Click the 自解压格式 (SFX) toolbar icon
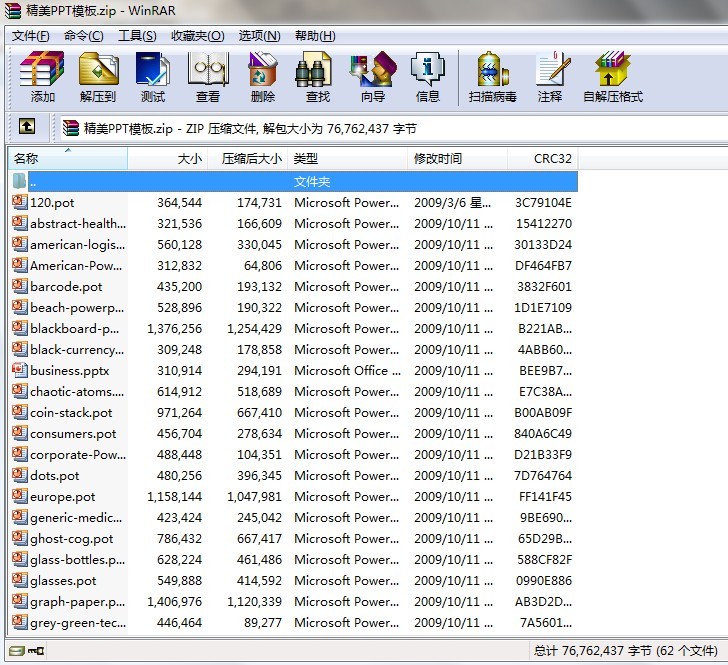 [x=612, y=69]
